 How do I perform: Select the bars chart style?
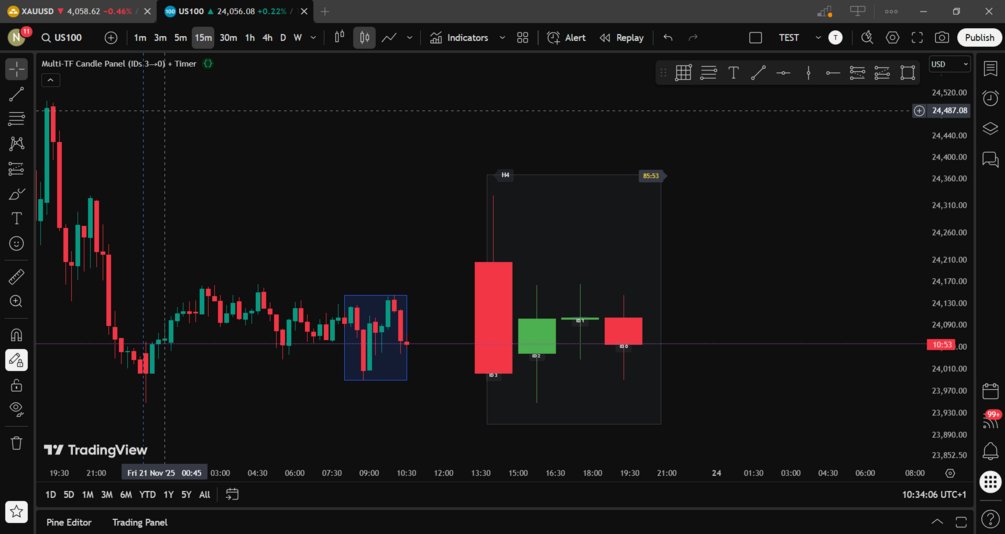pyautogui.click(x=340, y=38)
